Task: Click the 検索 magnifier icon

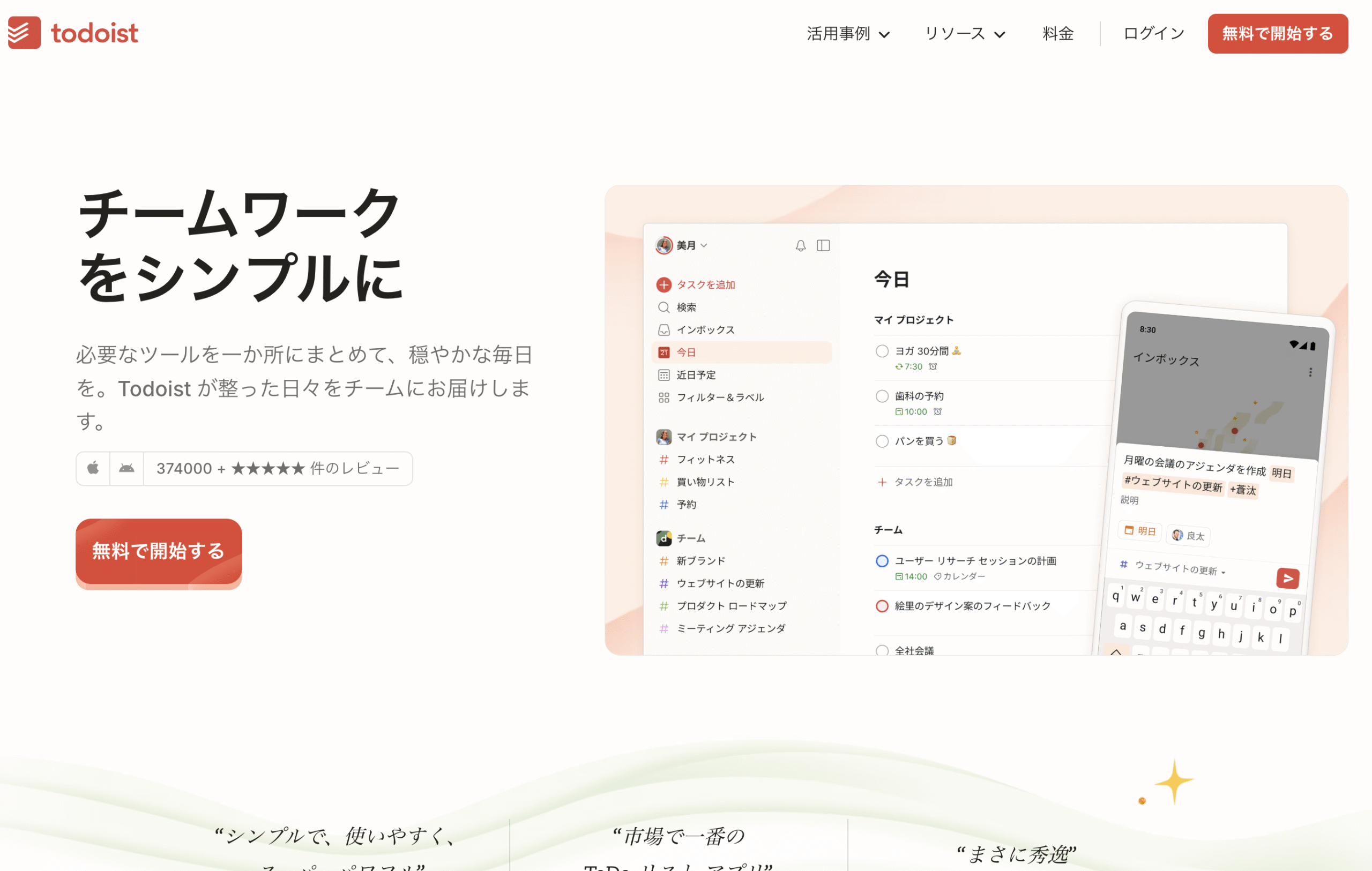Action: tap(664, 307)
